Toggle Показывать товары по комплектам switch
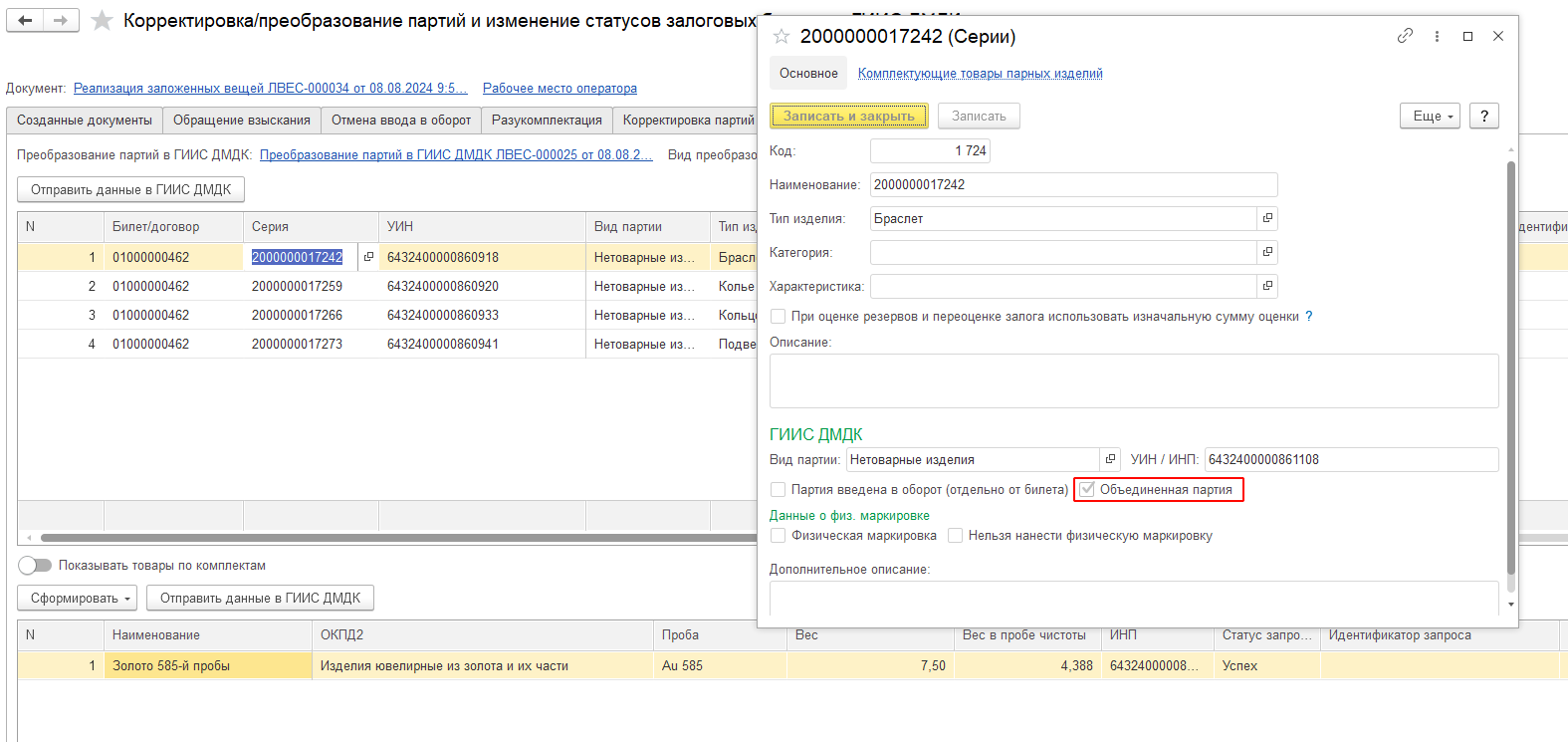 (35, 565)
